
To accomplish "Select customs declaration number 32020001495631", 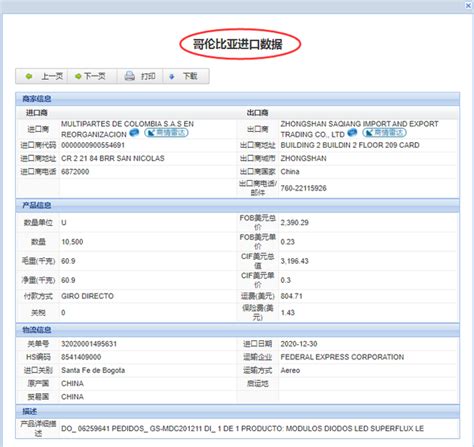I will point(89,344).
